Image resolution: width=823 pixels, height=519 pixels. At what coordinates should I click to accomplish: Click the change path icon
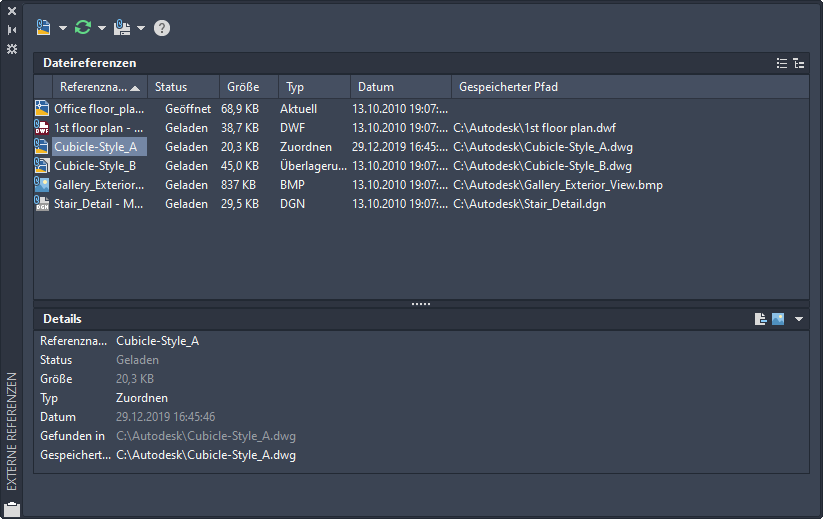pos(121,28)
